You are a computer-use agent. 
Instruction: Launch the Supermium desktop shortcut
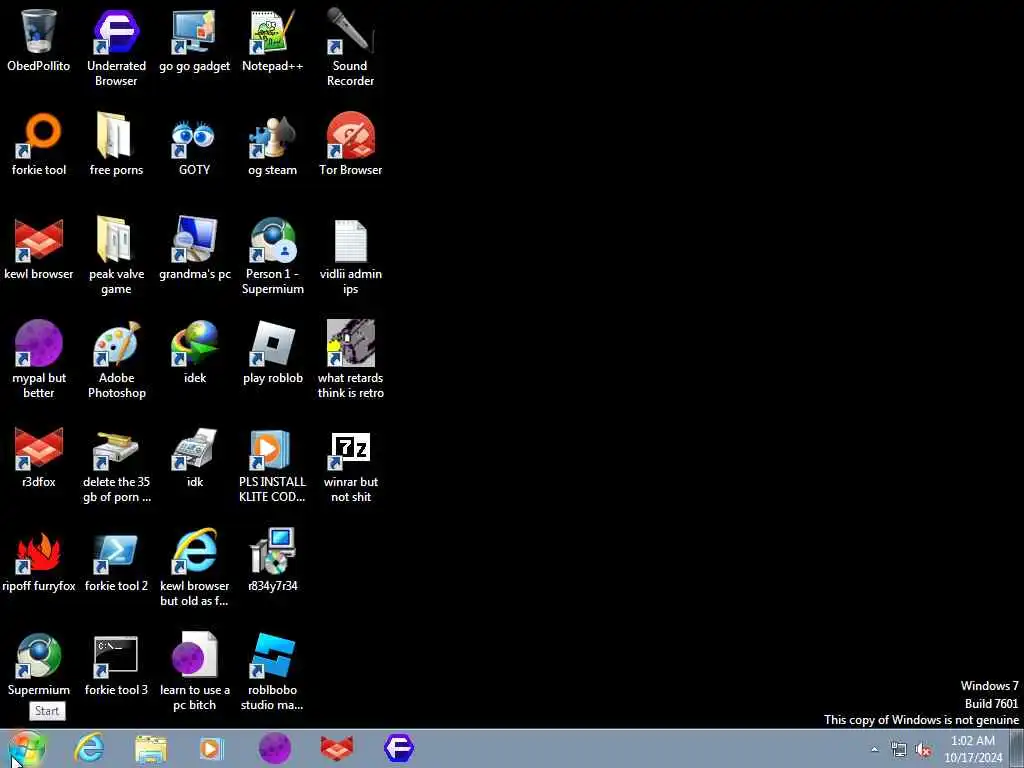[39, 664]
